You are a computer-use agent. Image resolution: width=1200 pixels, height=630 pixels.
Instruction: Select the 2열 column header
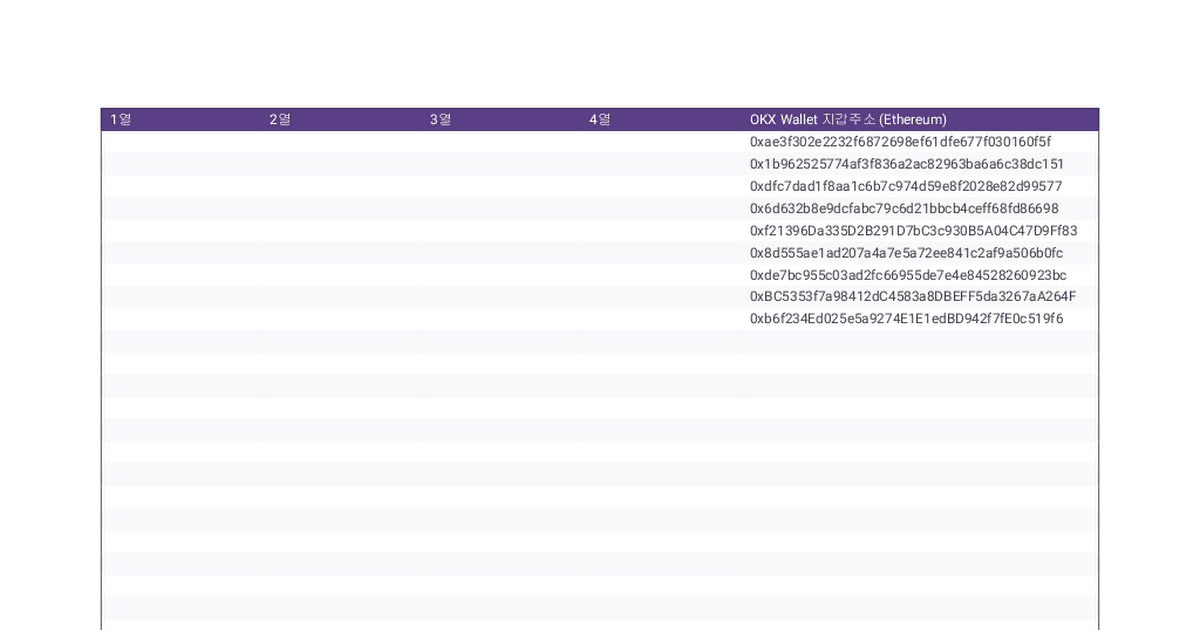click(x=280, y=120)
